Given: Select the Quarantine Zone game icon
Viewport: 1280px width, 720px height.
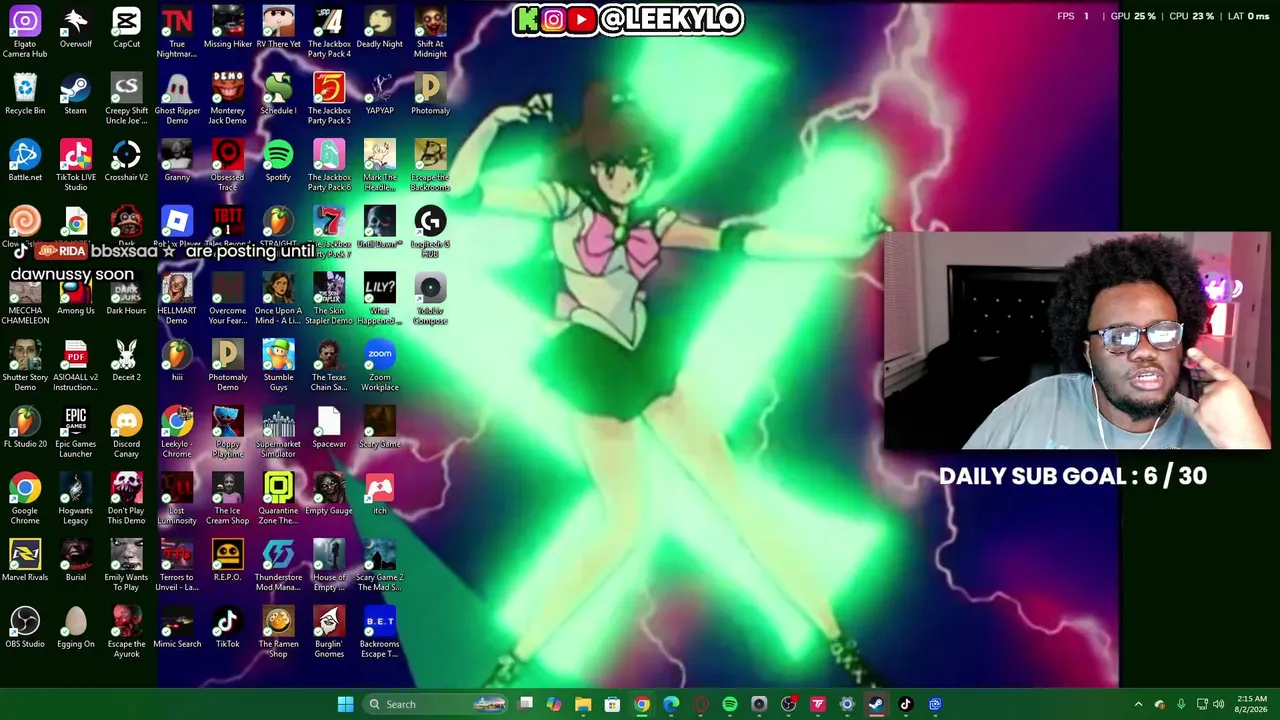Looking at the screenshot, I should (x=278, y=499).
